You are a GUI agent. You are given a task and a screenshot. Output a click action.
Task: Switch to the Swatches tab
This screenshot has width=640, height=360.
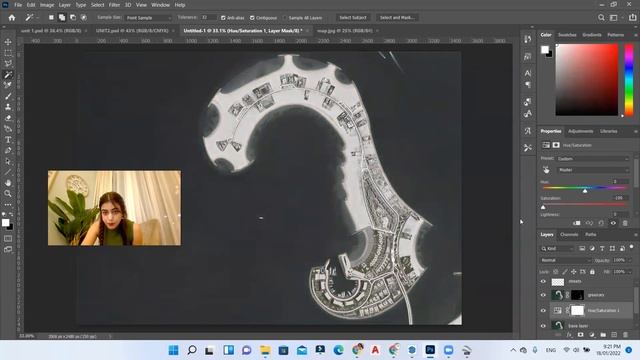567,35
